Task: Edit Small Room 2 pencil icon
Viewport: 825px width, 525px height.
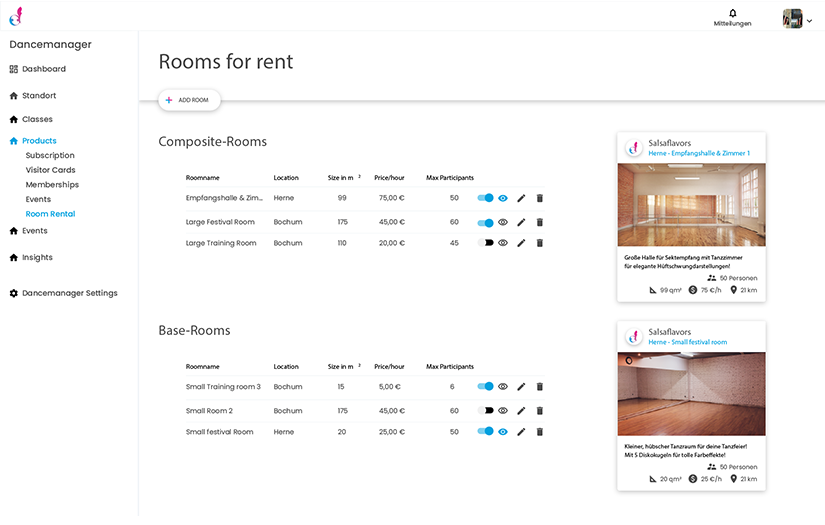Action: coord(521,411)
